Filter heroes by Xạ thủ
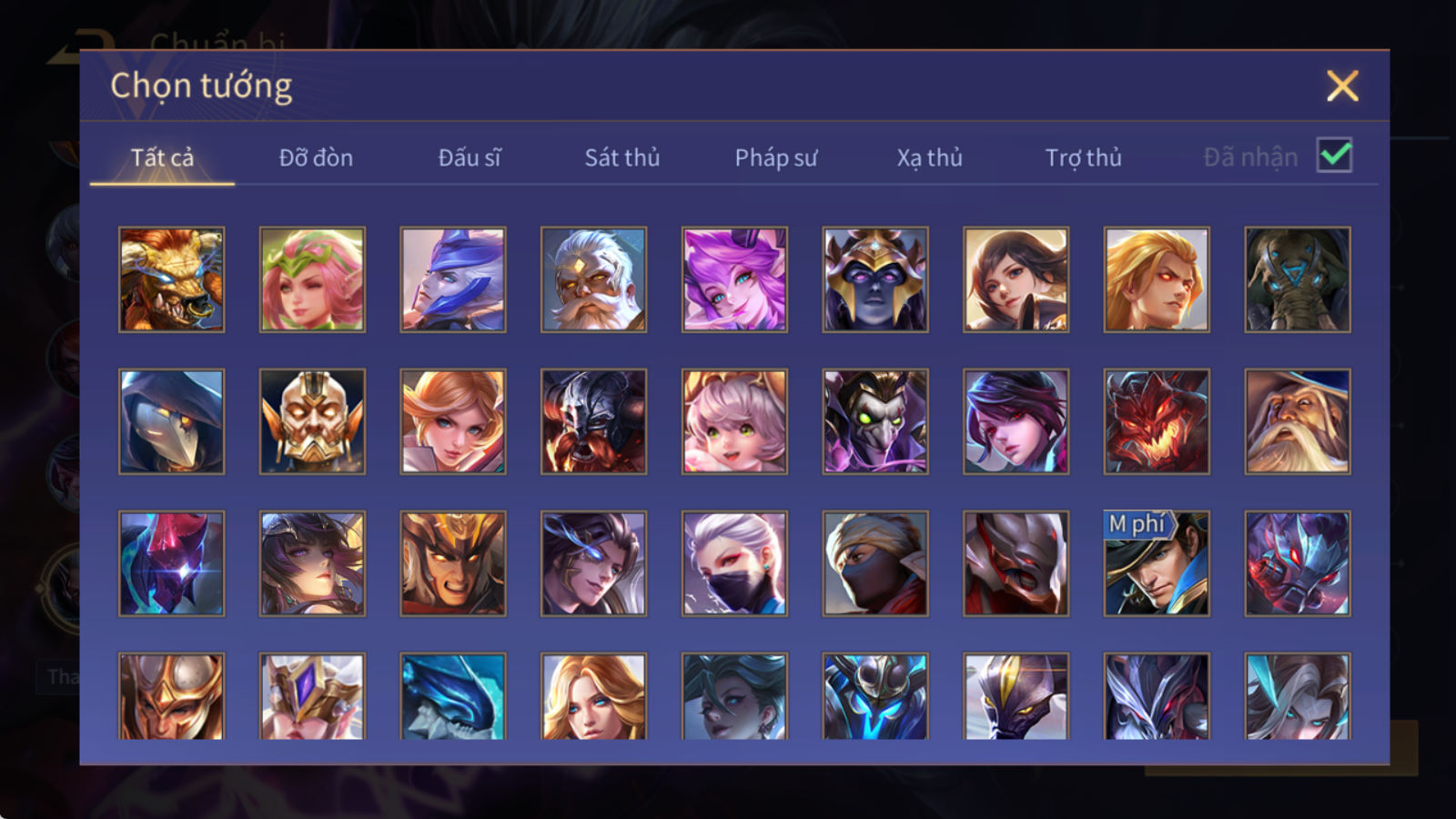The width and height of the screenshot is (1456, 819). tap(929, 157)
